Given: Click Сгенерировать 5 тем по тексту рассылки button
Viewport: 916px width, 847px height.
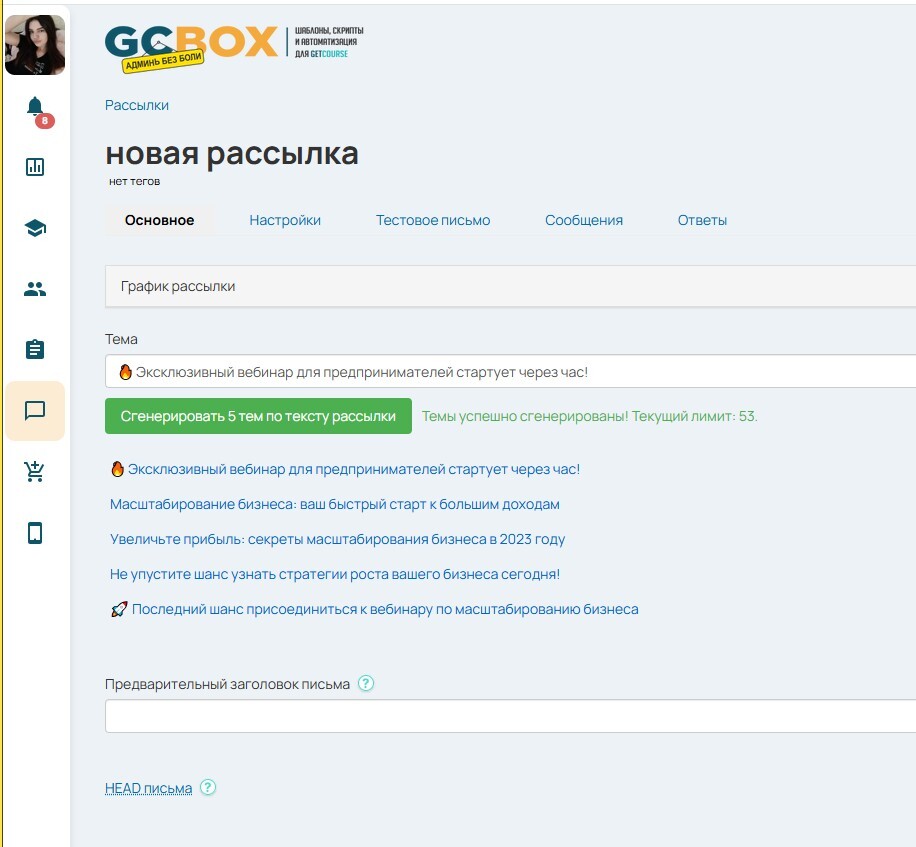Looking at the screenshot, I should (258, 416).
